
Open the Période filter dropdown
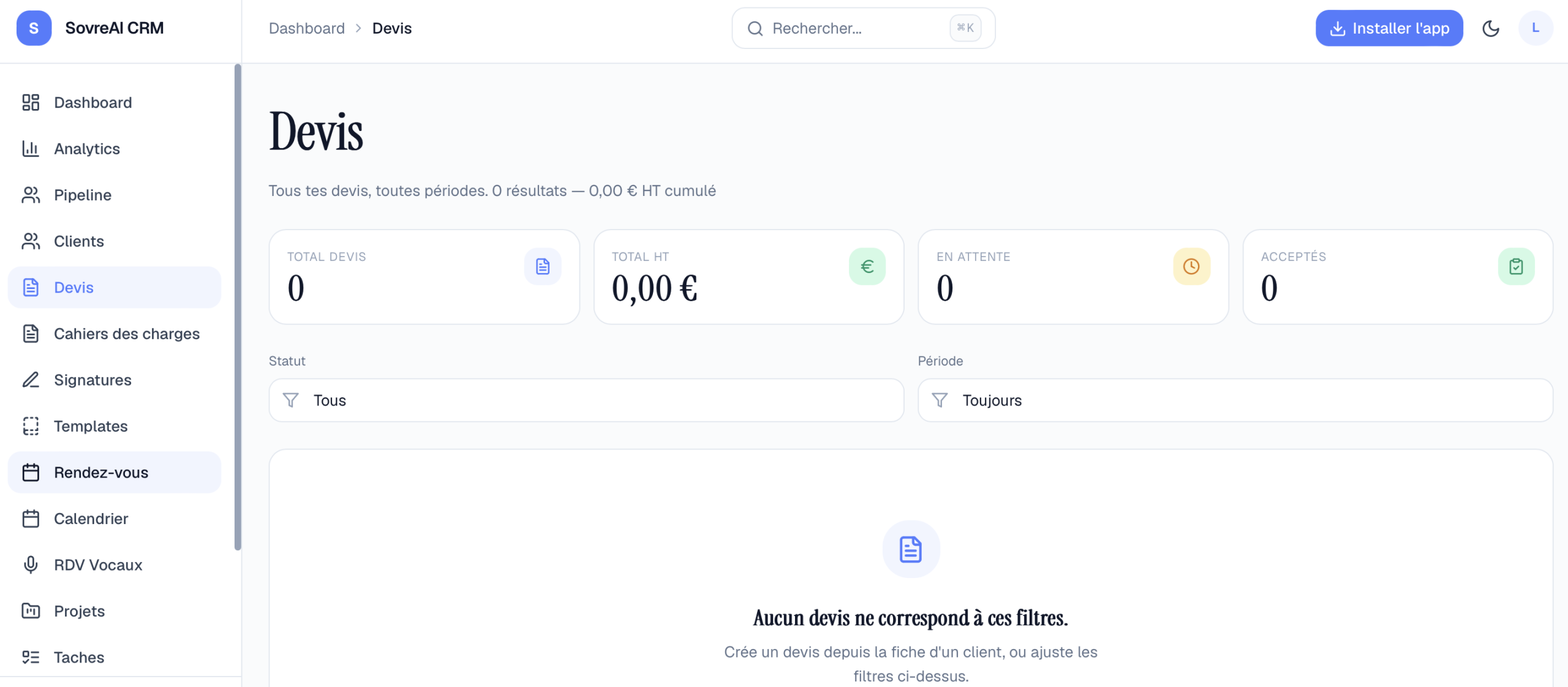pos(1235,400)
